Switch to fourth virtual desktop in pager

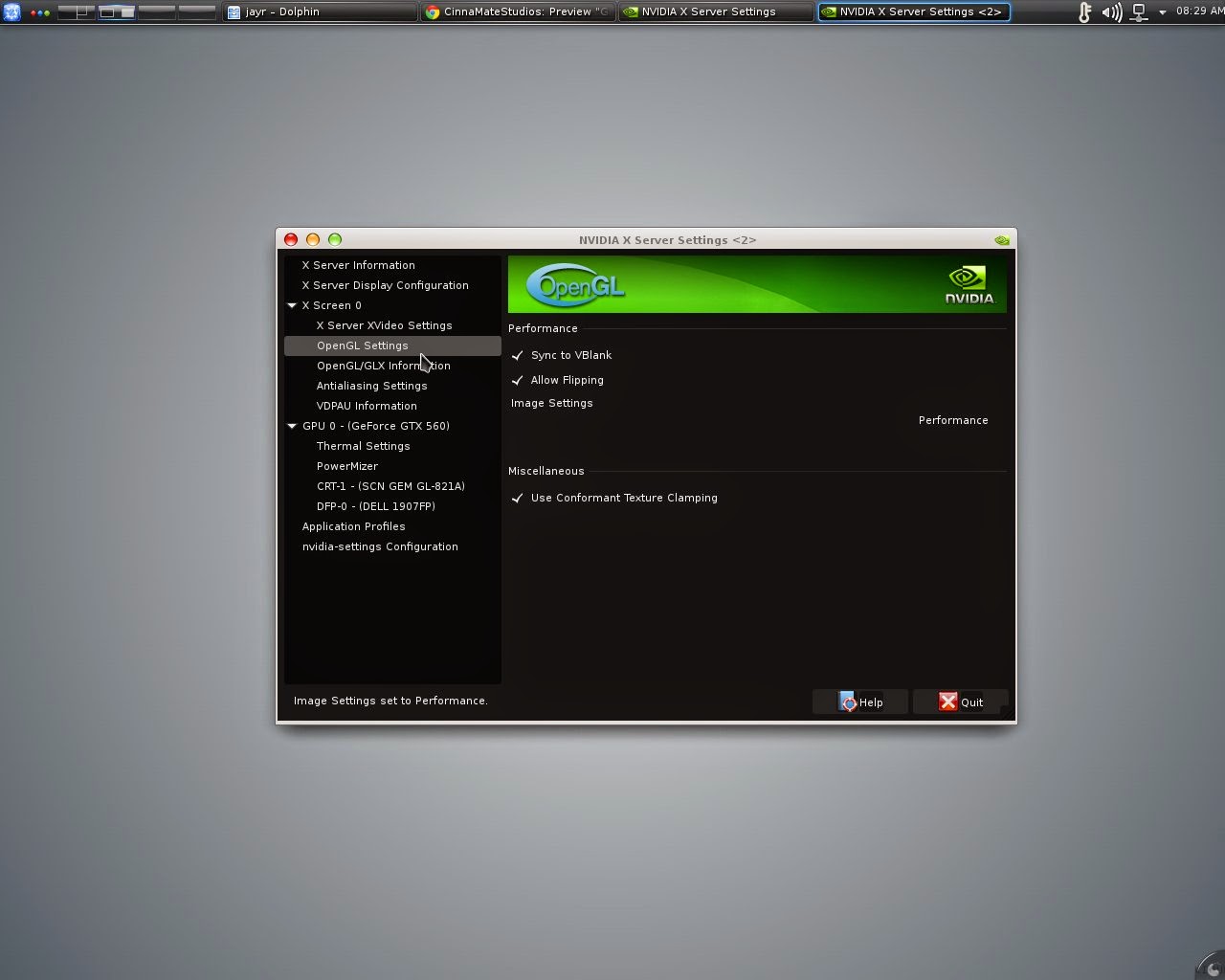(x=197, y=12)
